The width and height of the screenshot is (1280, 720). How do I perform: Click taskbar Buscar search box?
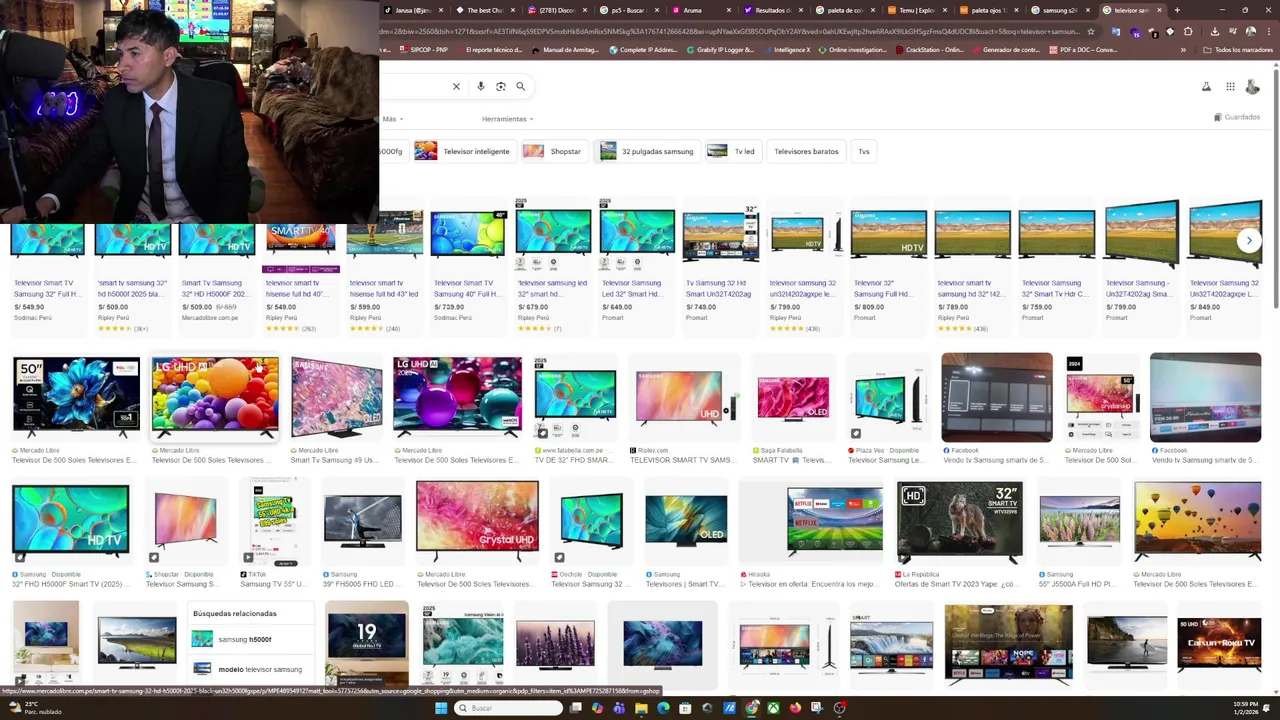click(x=508, y=708)
